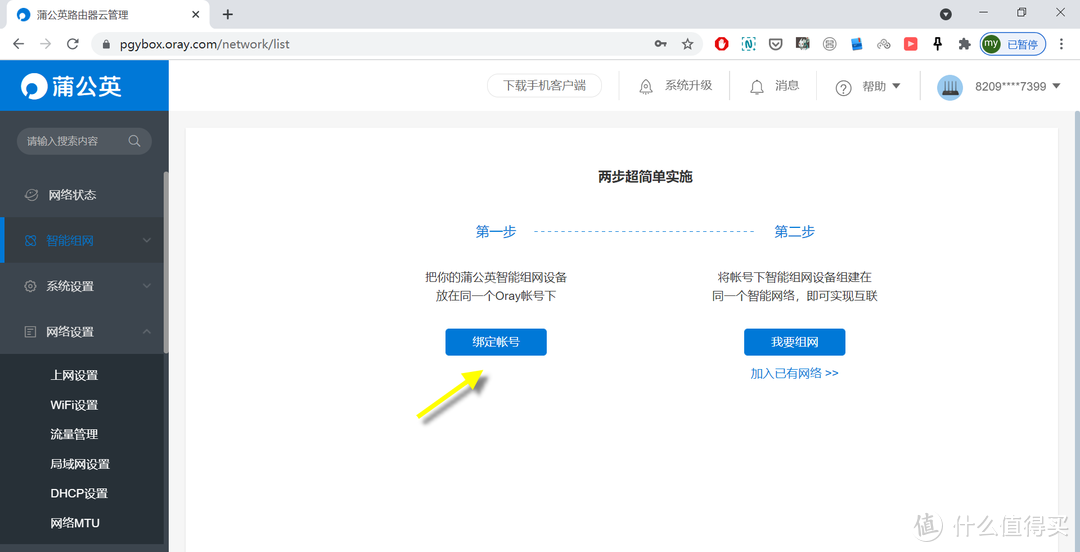This screenshot has height=552, width=1080.
Task: Click the search magnifier icon in sidebar
Action: pos(134,141)
